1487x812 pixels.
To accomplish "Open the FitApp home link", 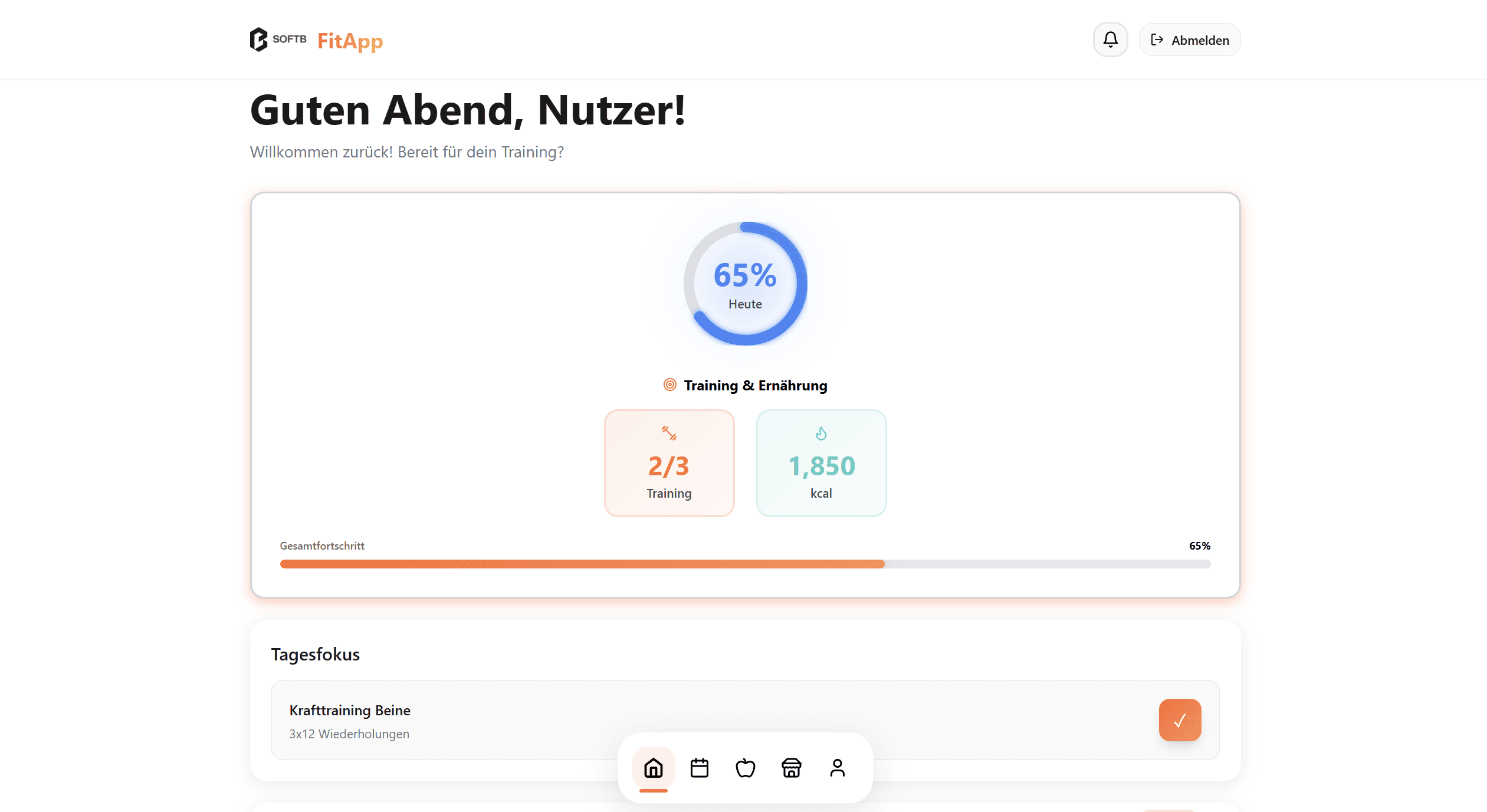I will [350, 41].
